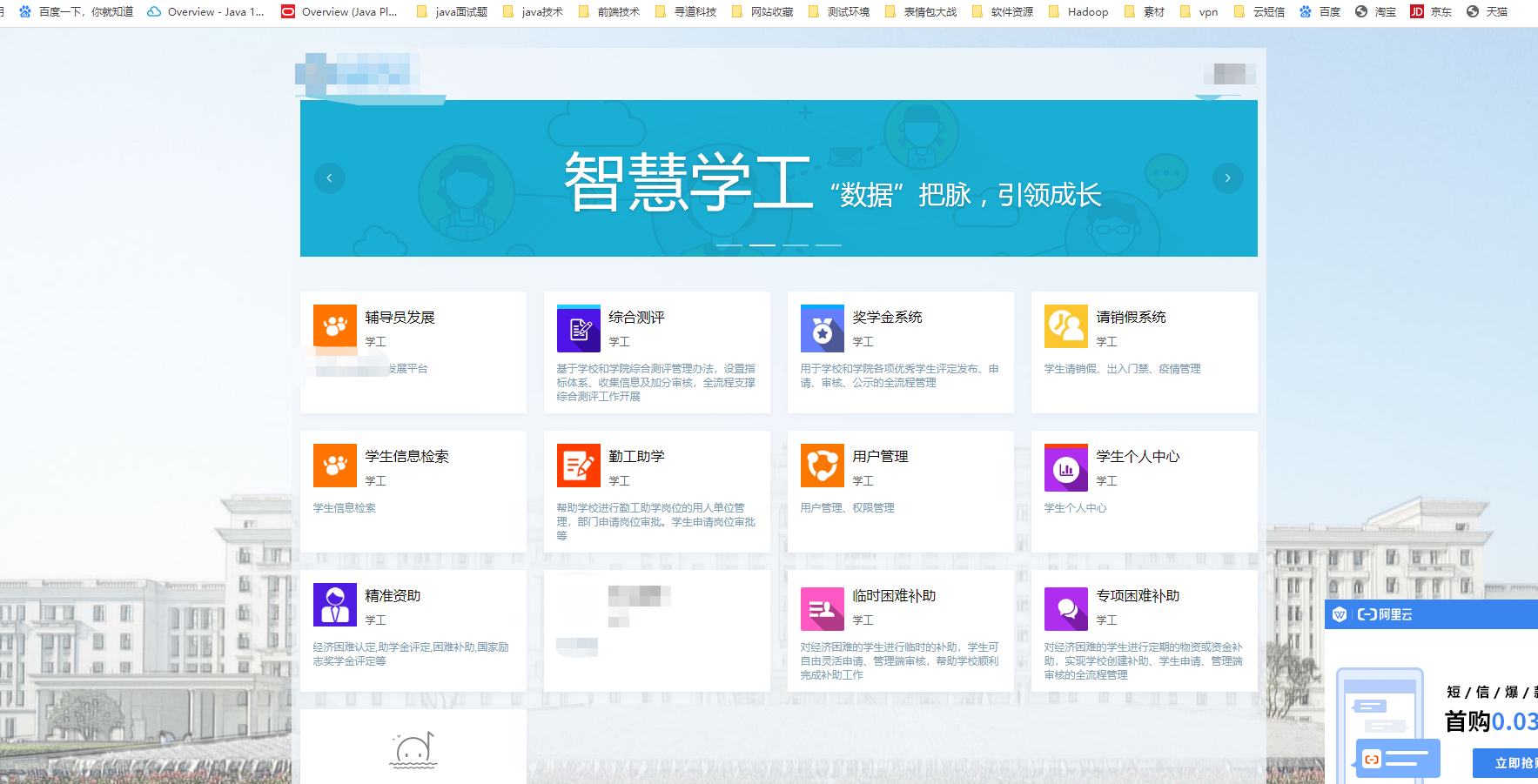
Task: Open the 辅导员发展 app icon
Action: [335, 326]
